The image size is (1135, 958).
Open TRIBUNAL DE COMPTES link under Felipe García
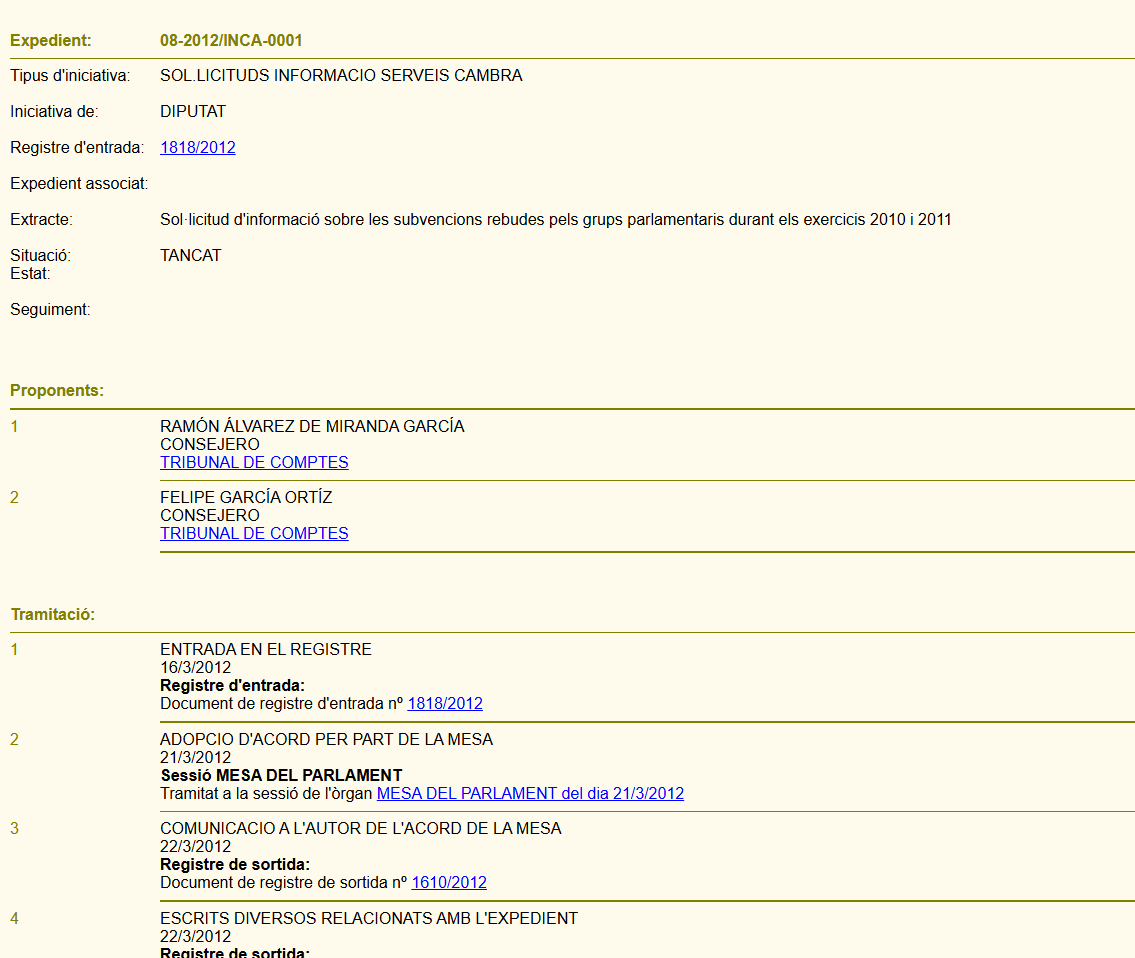(254, 534)
